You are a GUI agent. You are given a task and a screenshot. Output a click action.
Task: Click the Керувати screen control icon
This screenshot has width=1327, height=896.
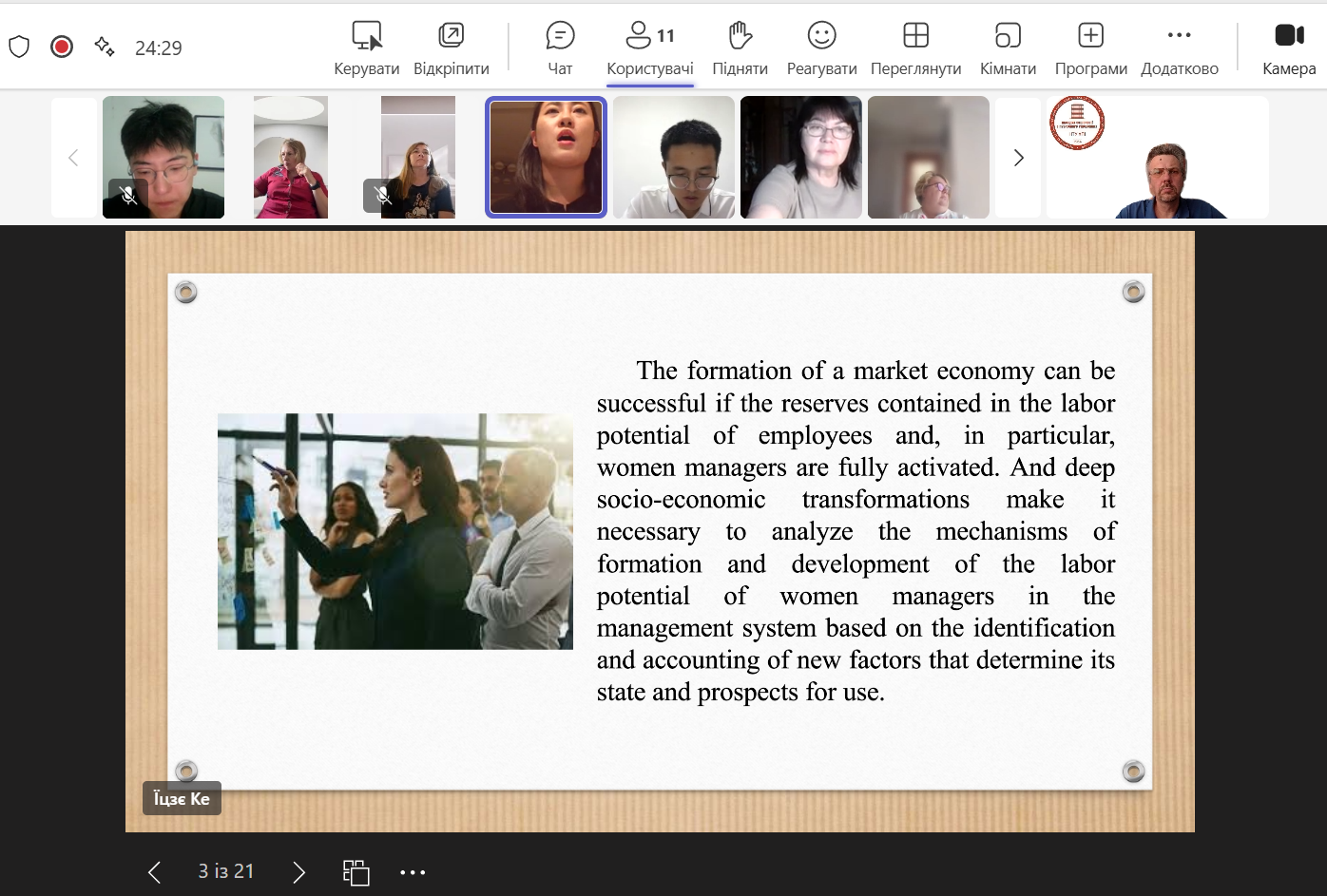pos(367,48)
